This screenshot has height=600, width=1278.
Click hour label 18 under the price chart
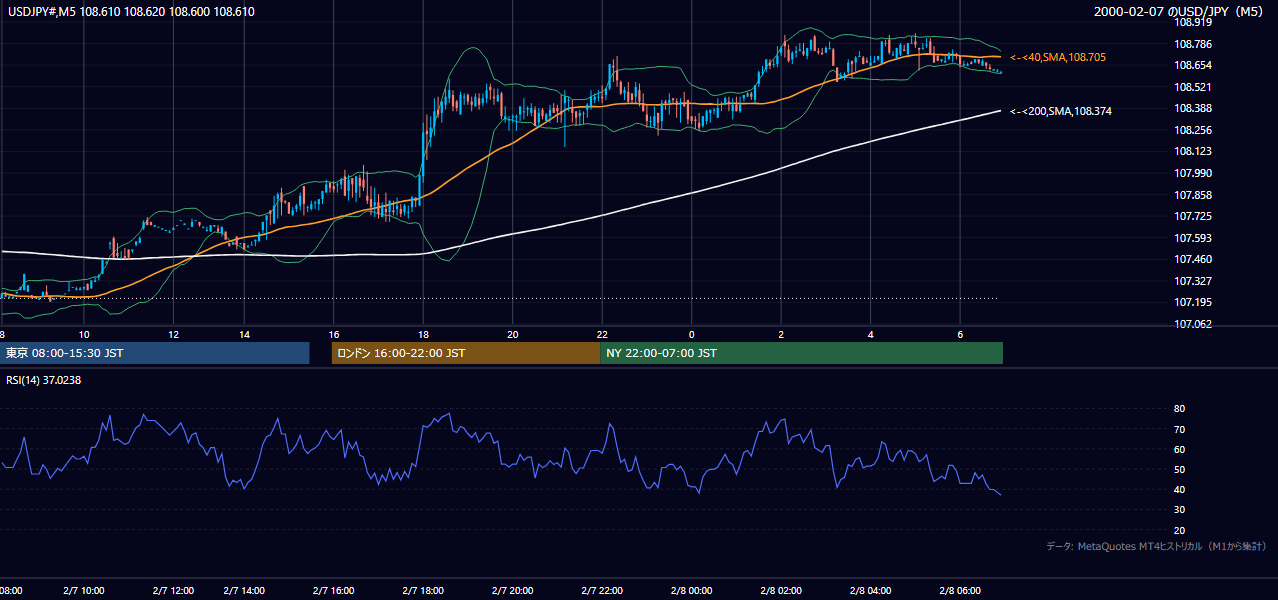[423, 335]
